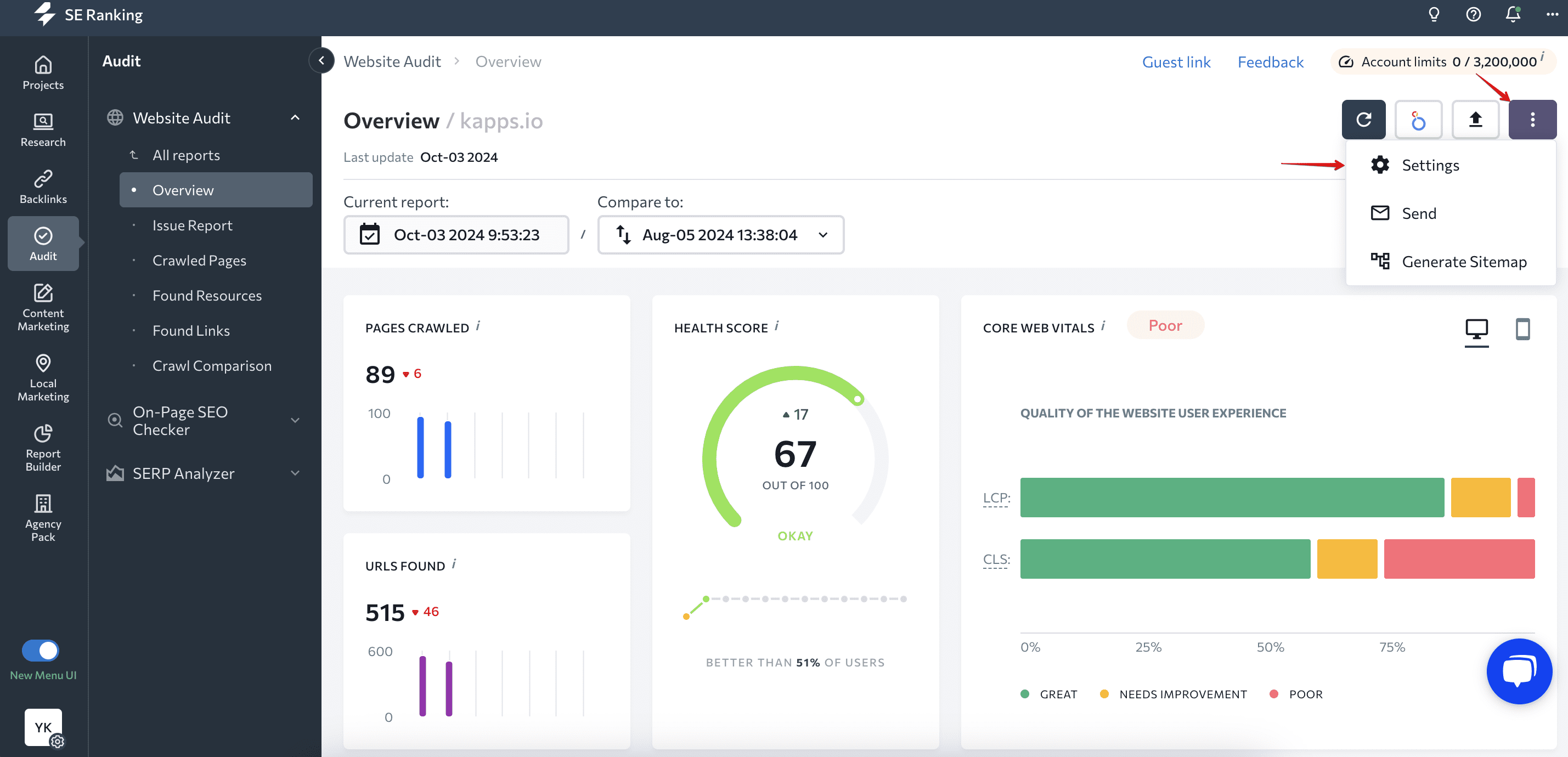Click the yellow CLS needs improvement segment
Image resolution: width=1568 pixels, height=757 pixels.
[x=1346, y=558]
